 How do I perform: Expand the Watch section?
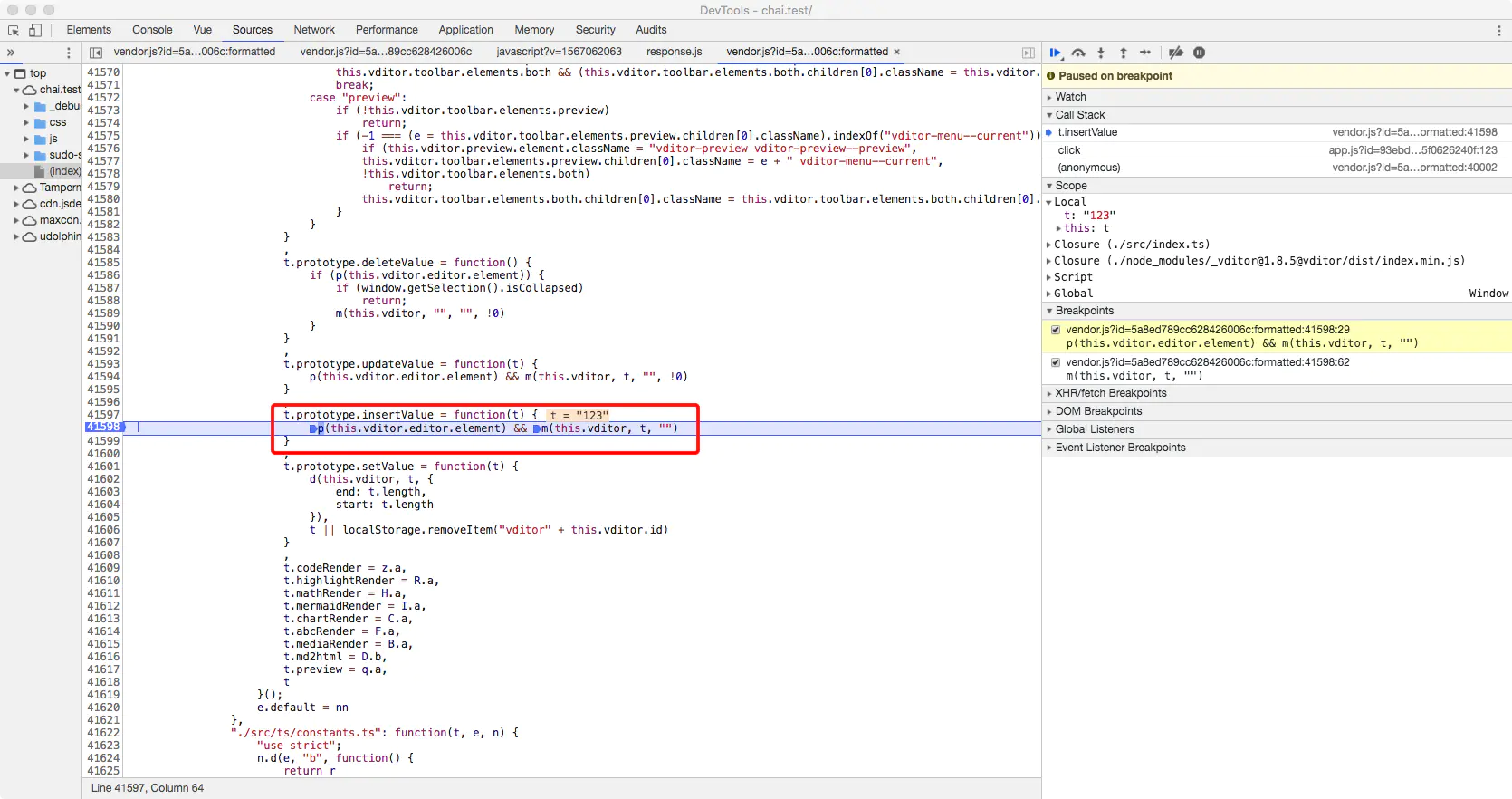point(1070,97)
